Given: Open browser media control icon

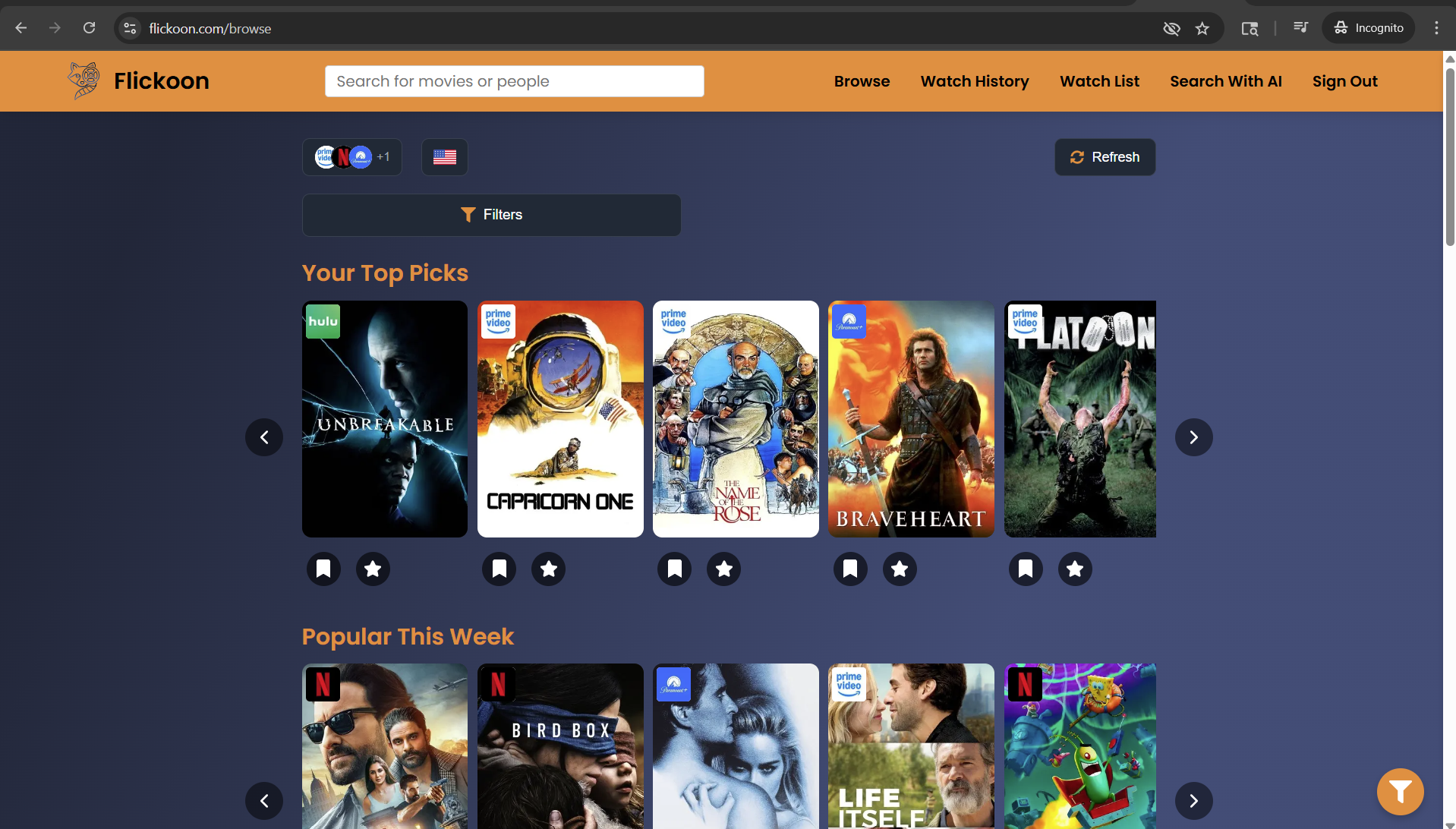Looking at the screenshot, I should tap(1300, 28).
